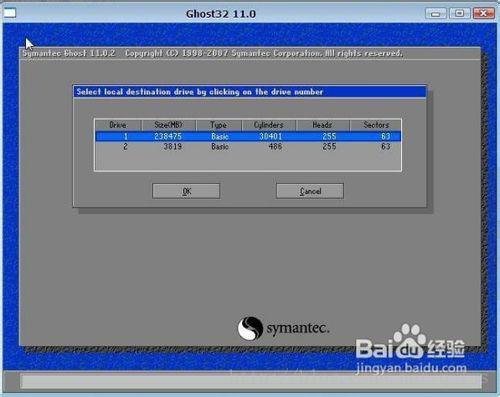Click the Type column header

(219, 125)
